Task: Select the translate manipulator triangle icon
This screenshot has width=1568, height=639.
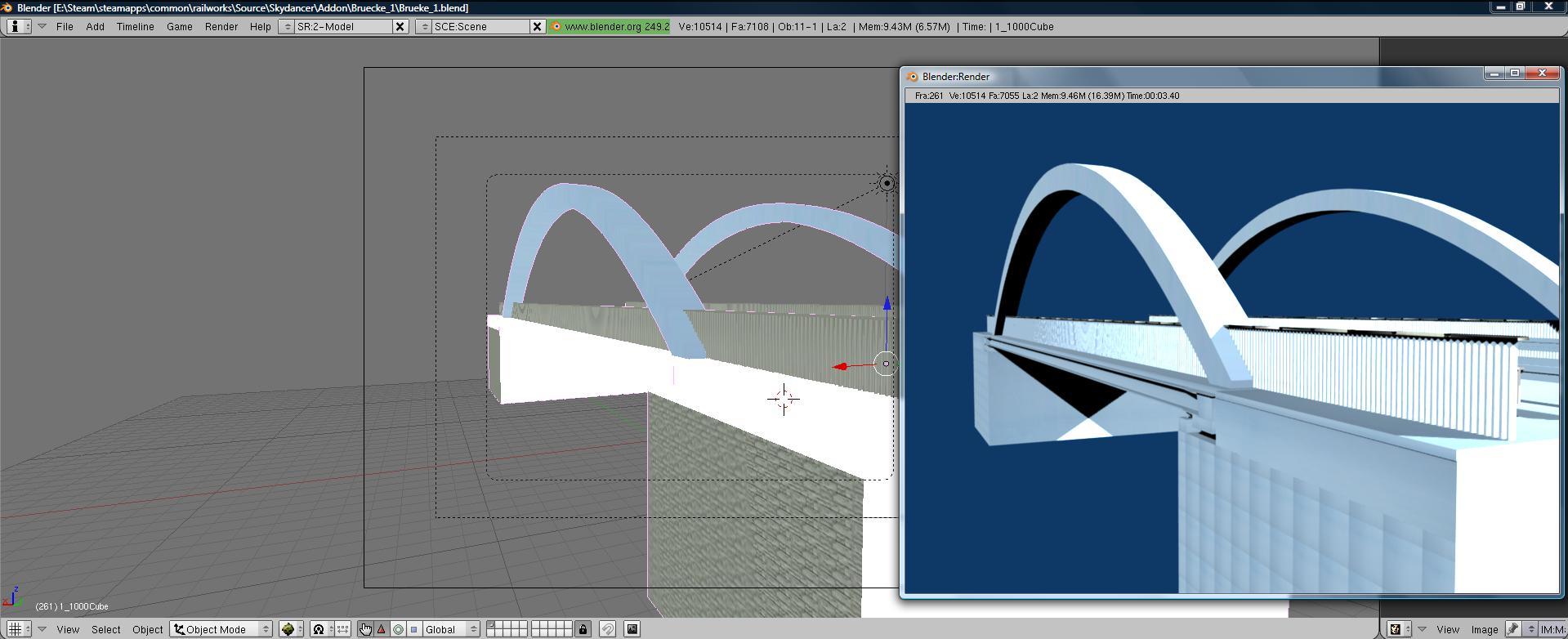Action: coord(382,629)
